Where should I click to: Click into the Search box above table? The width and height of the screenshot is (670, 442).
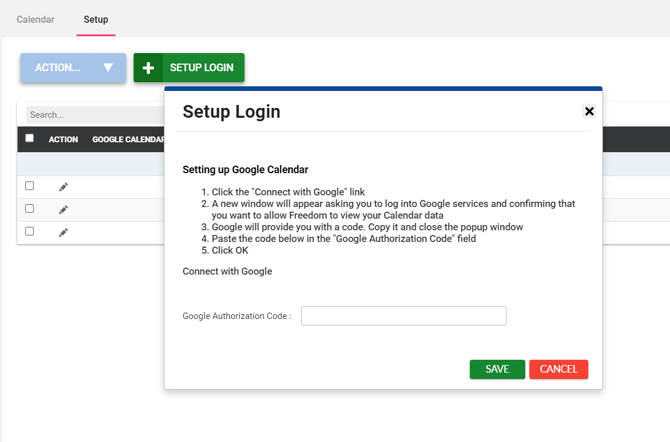coord(95,115)
